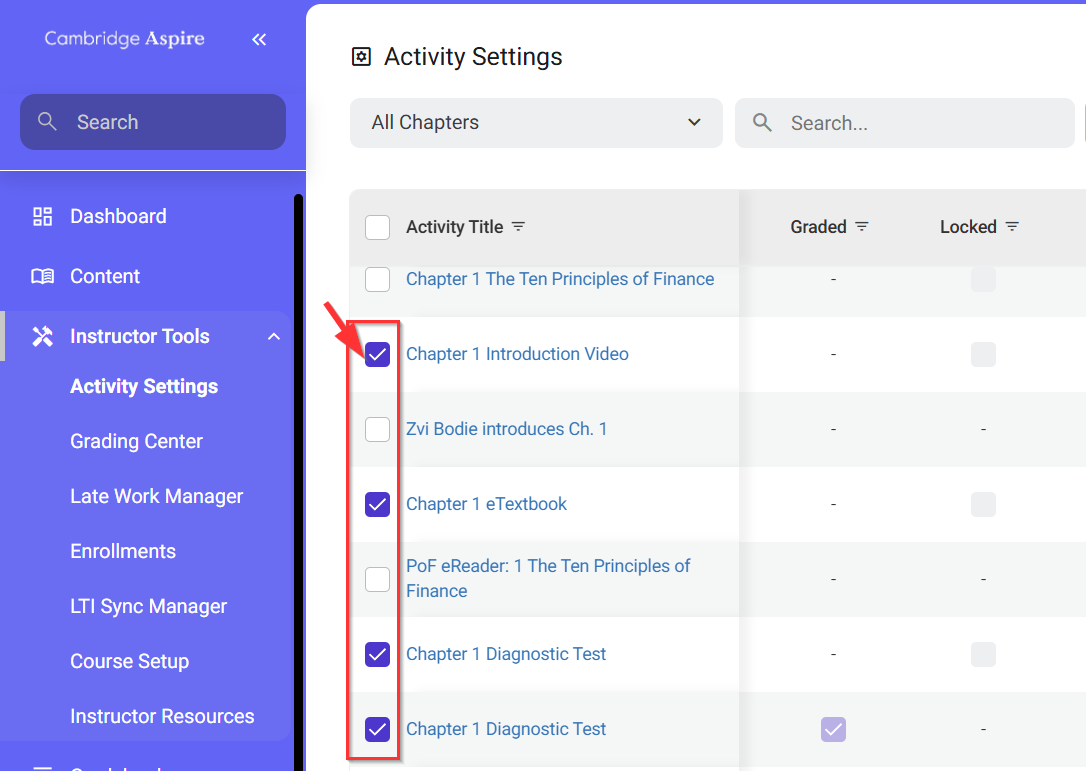1086x771 pixels.
Task: Open Chapter 1 The Ten Principles of Finance link
Action: coord(560,279)
